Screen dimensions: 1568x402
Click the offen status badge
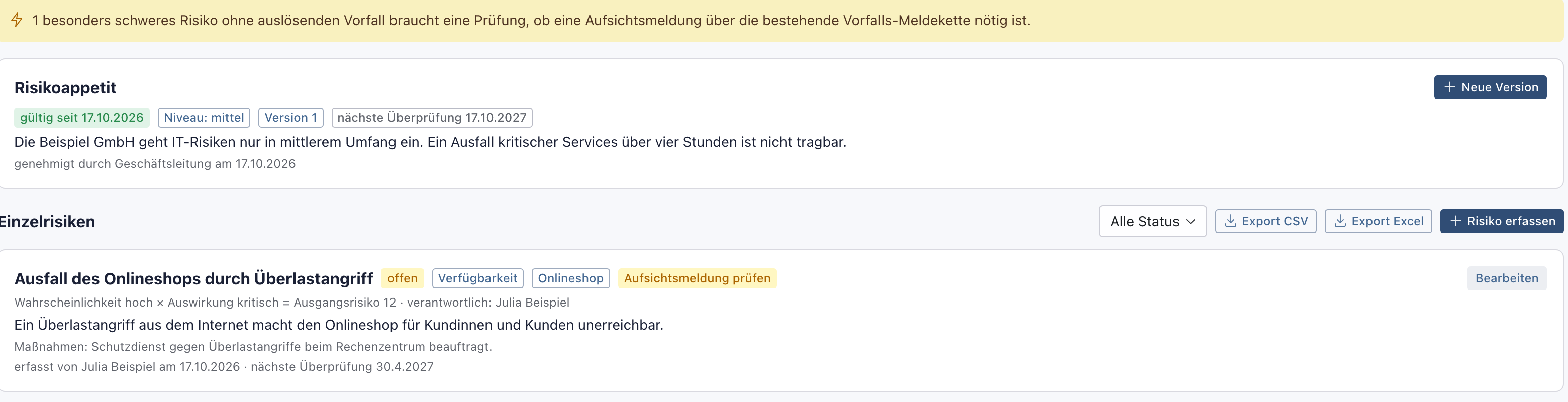click(403, 278)
